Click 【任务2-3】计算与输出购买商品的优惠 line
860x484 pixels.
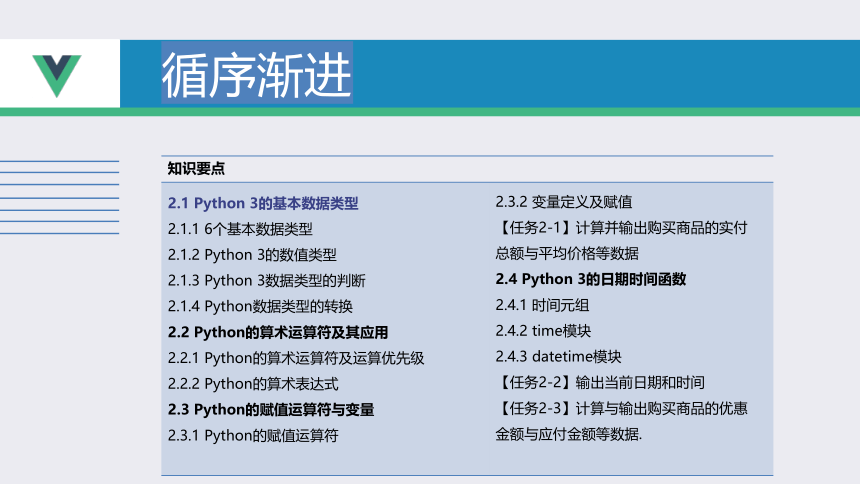[621, 408]
